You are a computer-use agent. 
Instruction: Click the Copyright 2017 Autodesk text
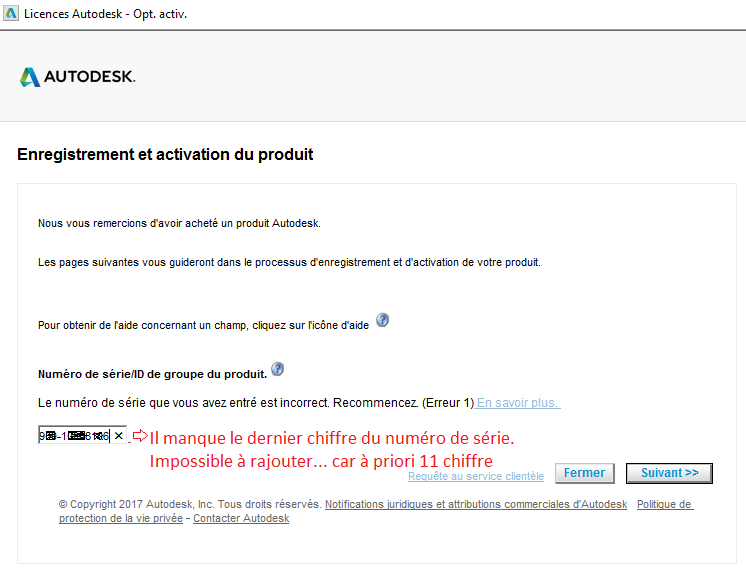[x=190, y=504]
